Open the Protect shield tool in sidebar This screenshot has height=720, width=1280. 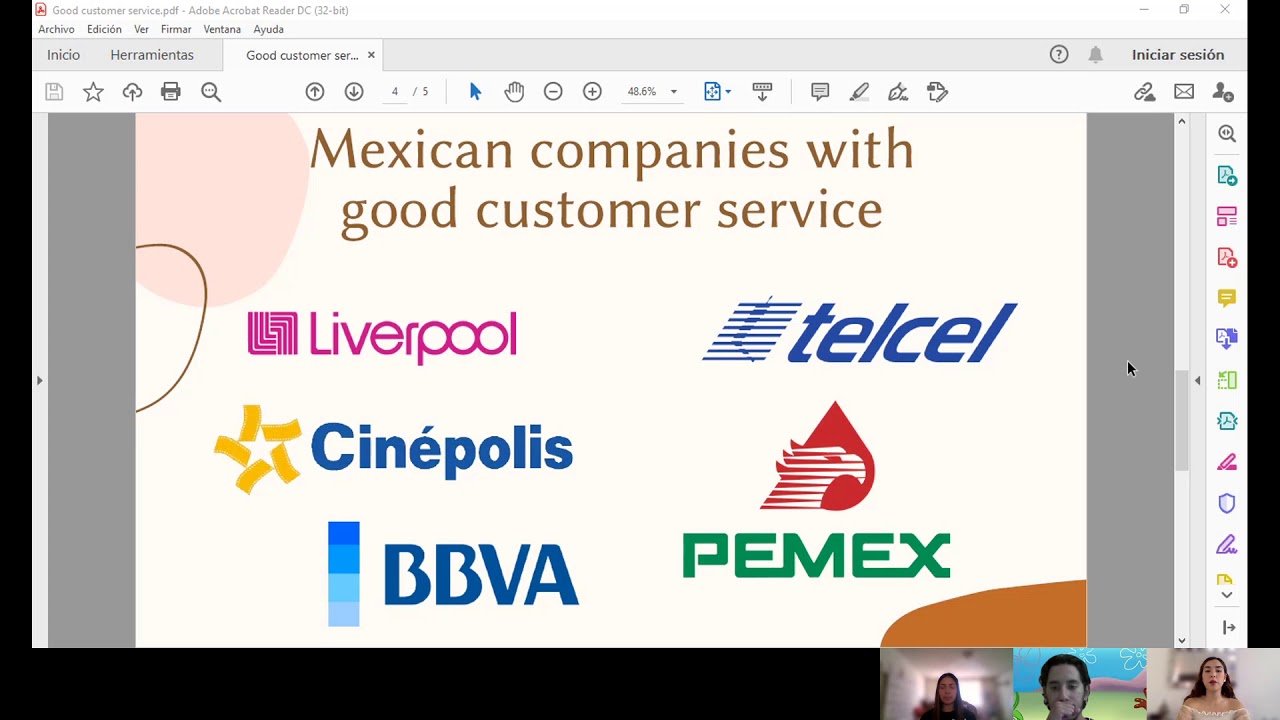(x=1227, y=503)
